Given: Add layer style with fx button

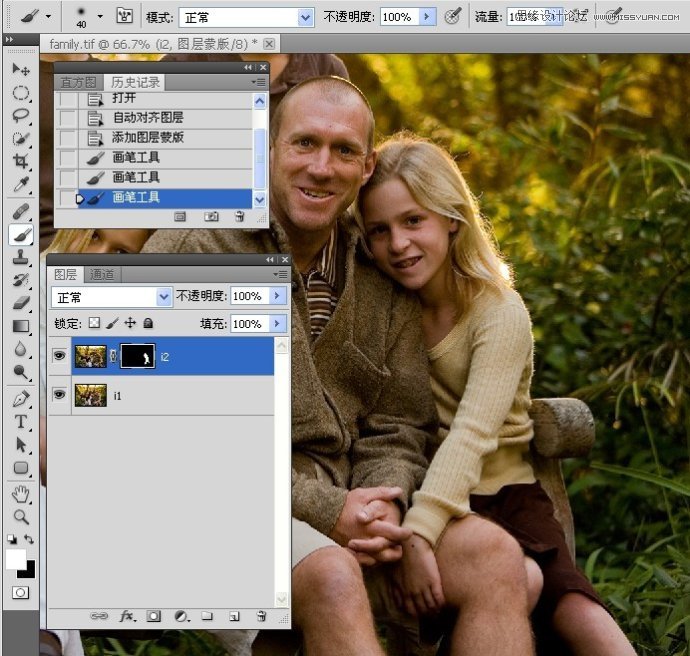Looking at the screenshot, I should 127,616.
